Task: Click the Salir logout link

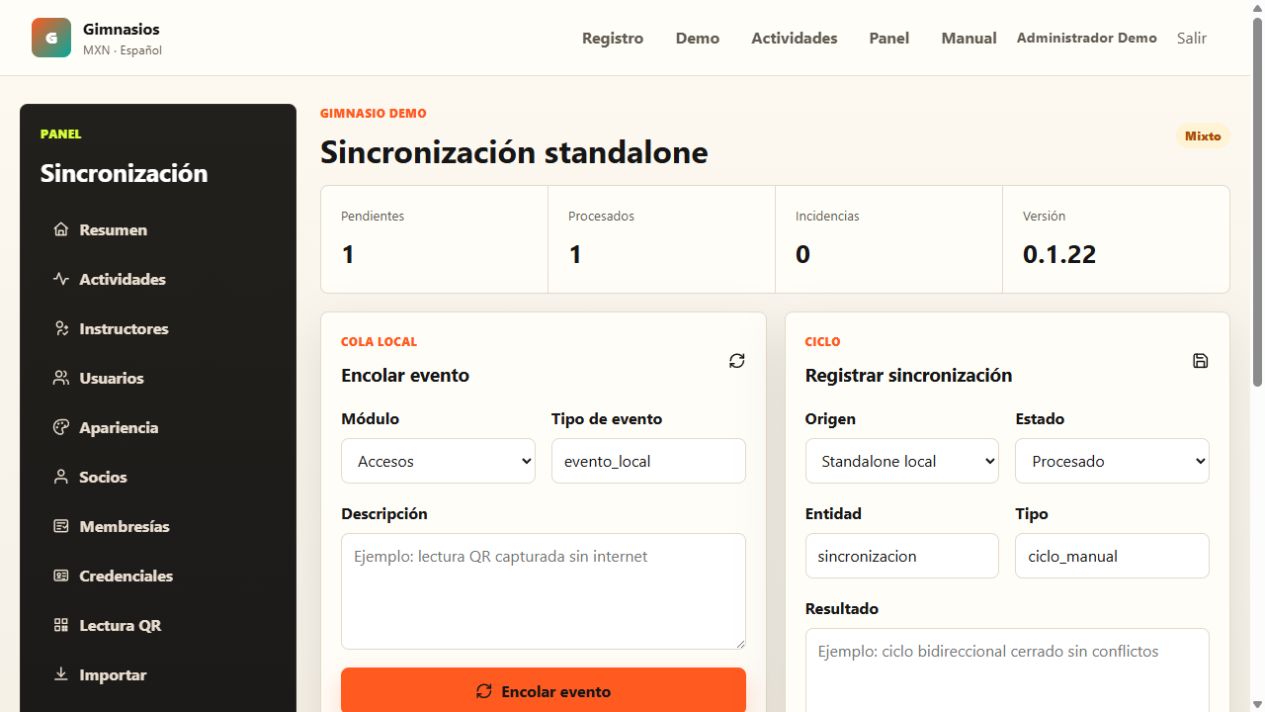Action: tap(1191, 38)
